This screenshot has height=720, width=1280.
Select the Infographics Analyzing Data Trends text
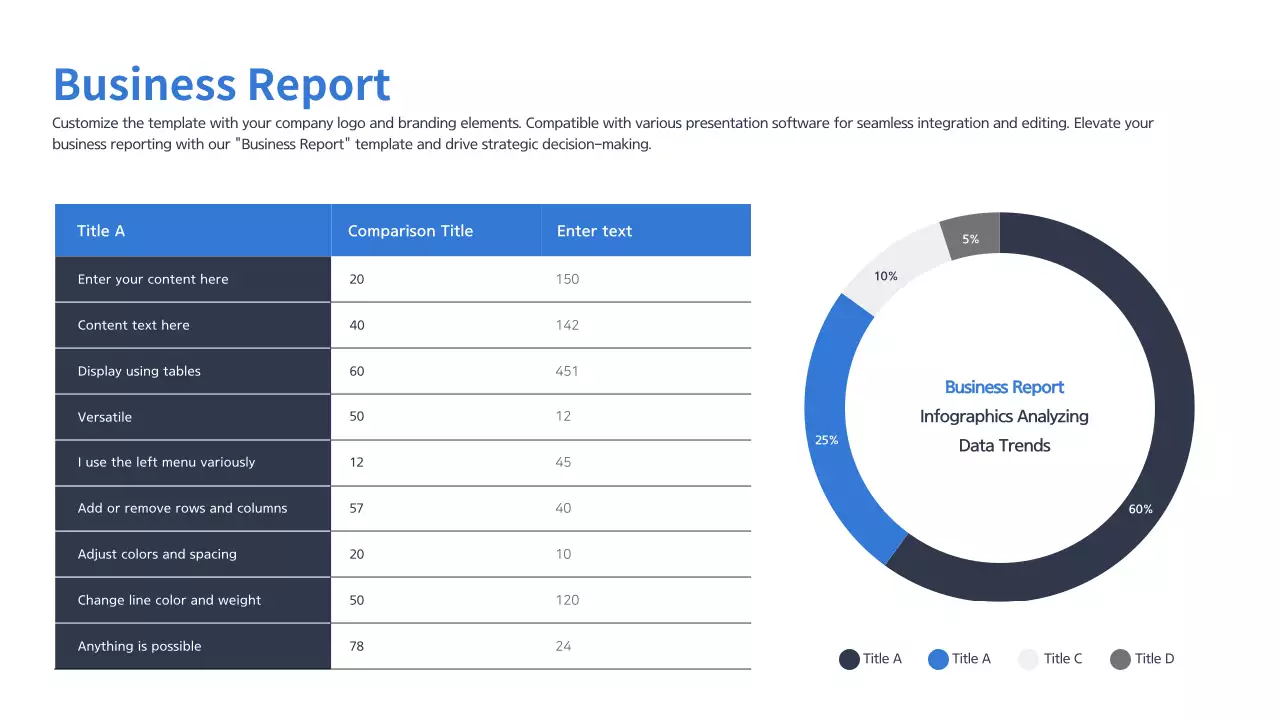coord(1004,430)
